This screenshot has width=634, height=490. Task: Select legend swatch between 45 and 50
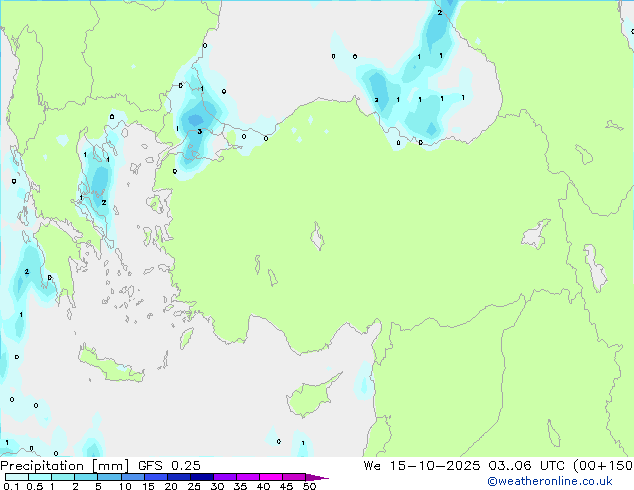[294, 477]
